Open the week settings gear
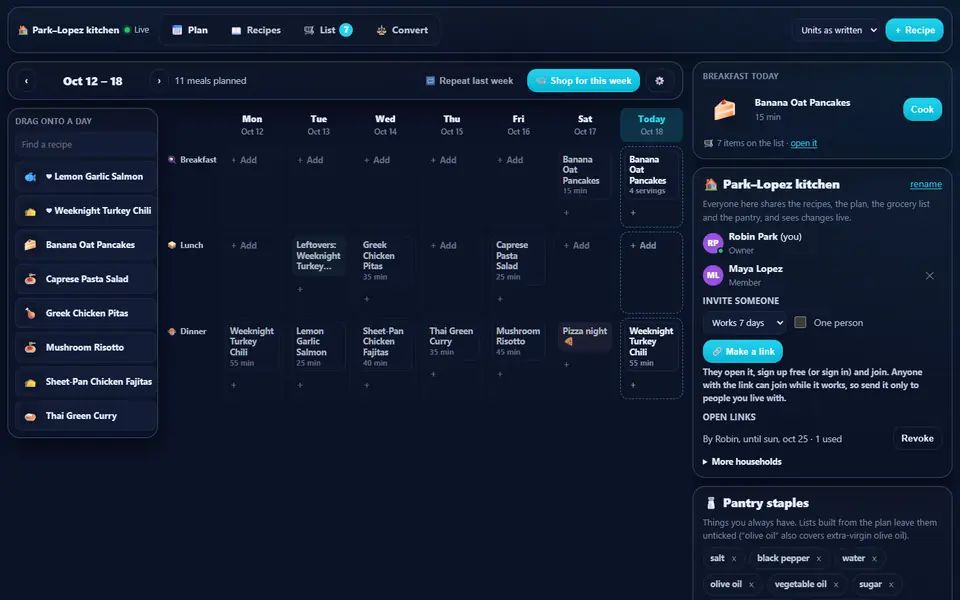960x600 pixels. [x=659, y=81]
